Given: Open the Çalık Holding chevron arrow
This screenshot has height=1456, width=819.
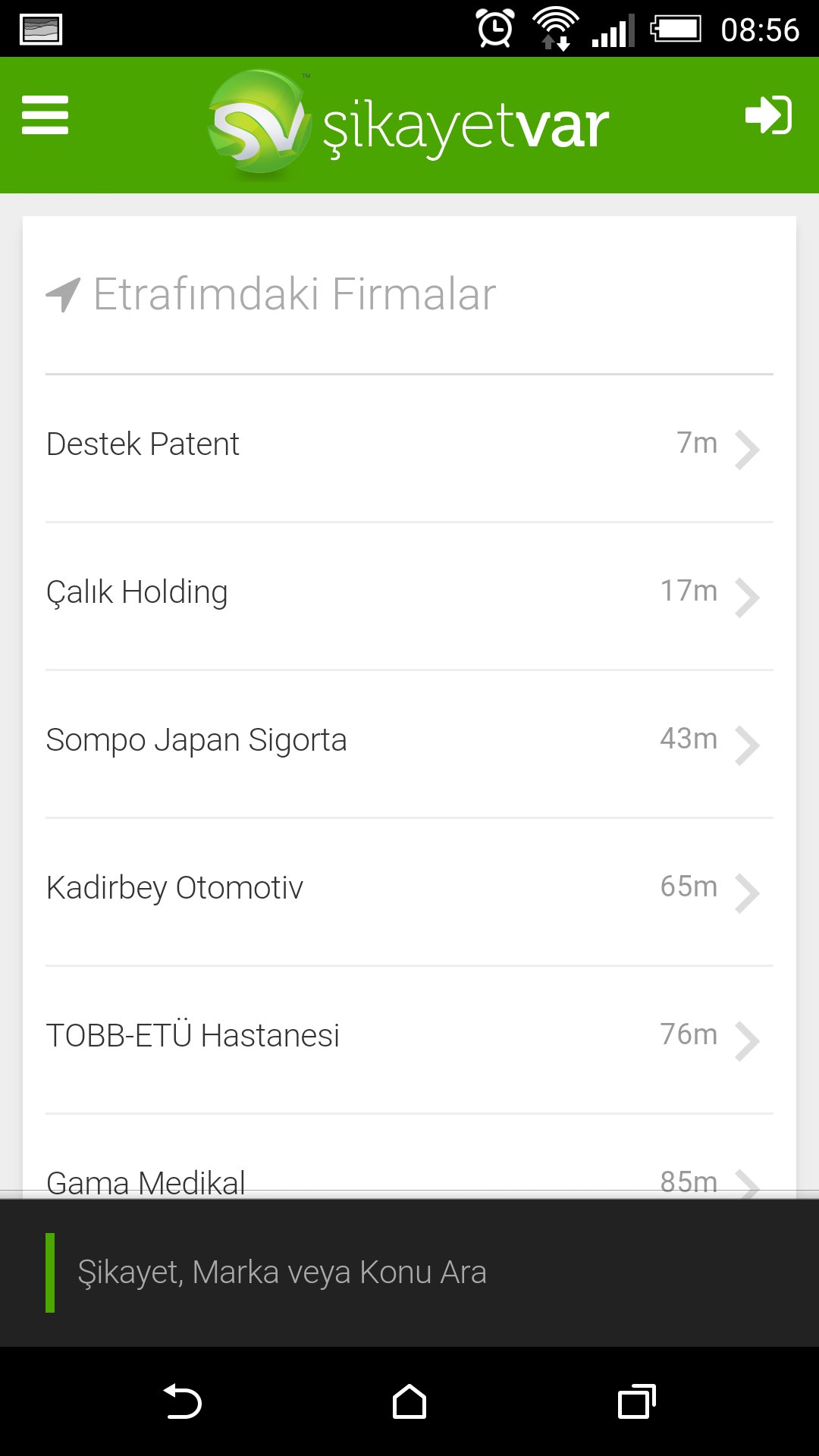Looking at the screenshot, I should [x=747, y=598].
